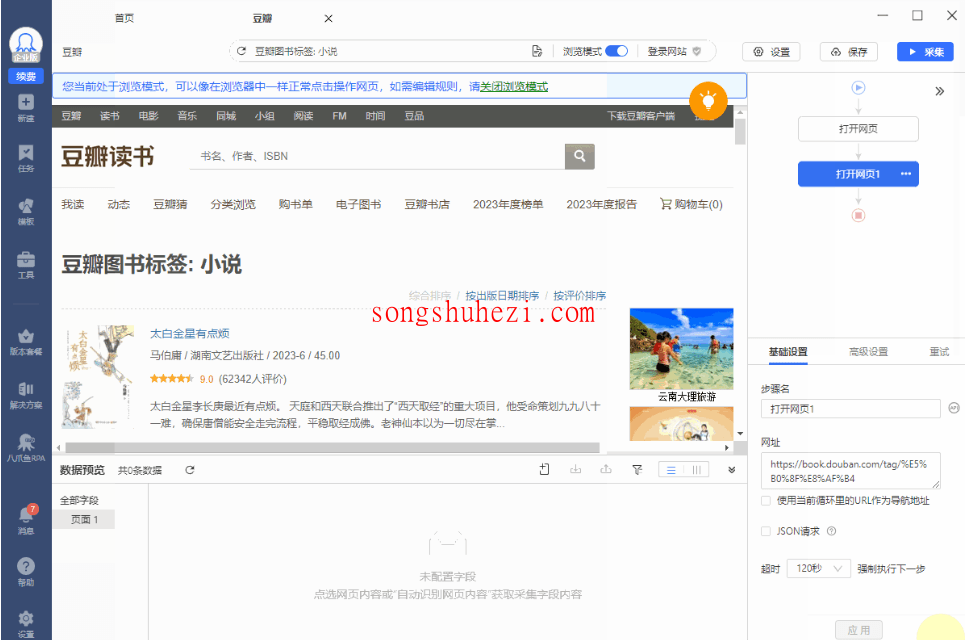Open 解决方案 in the sidebar
Image resolution: width=965 pixels, height=640 pixels.
[26, 395]
